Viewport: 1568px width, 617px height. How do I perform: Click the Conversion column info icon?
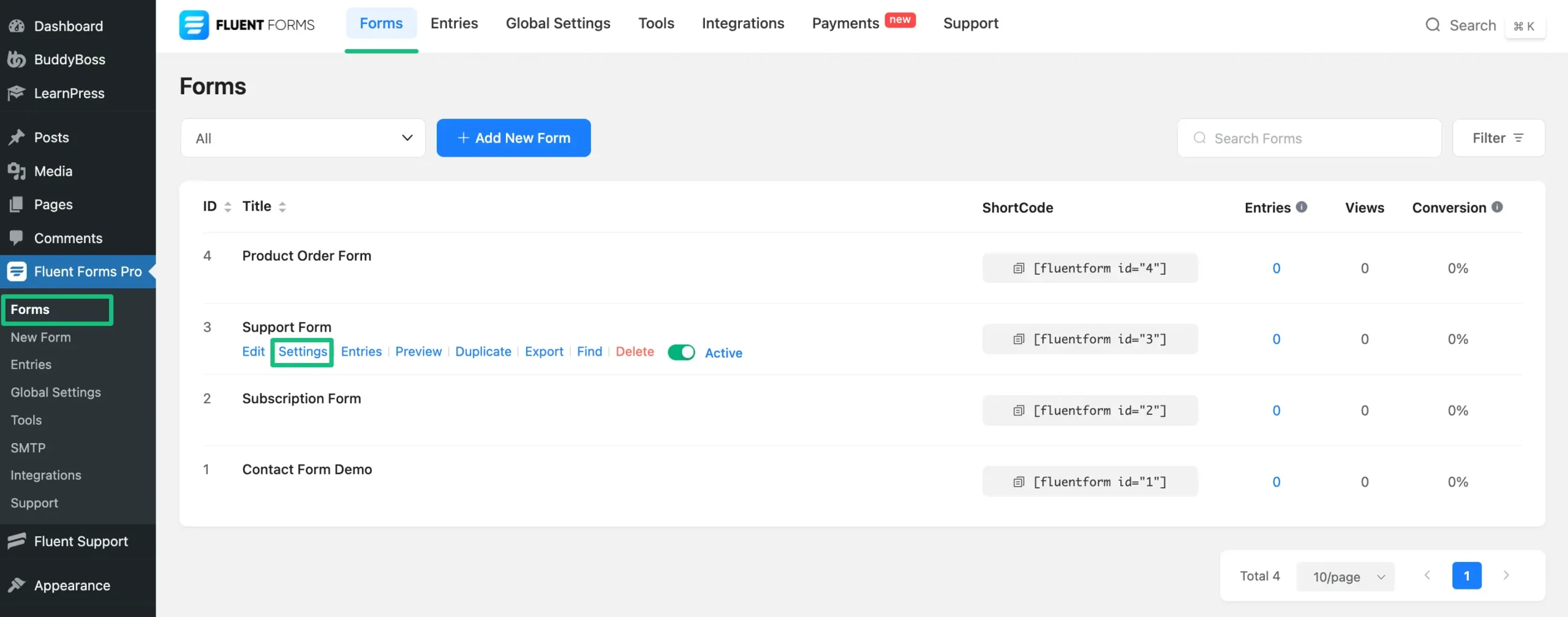tap(1498, 207)
